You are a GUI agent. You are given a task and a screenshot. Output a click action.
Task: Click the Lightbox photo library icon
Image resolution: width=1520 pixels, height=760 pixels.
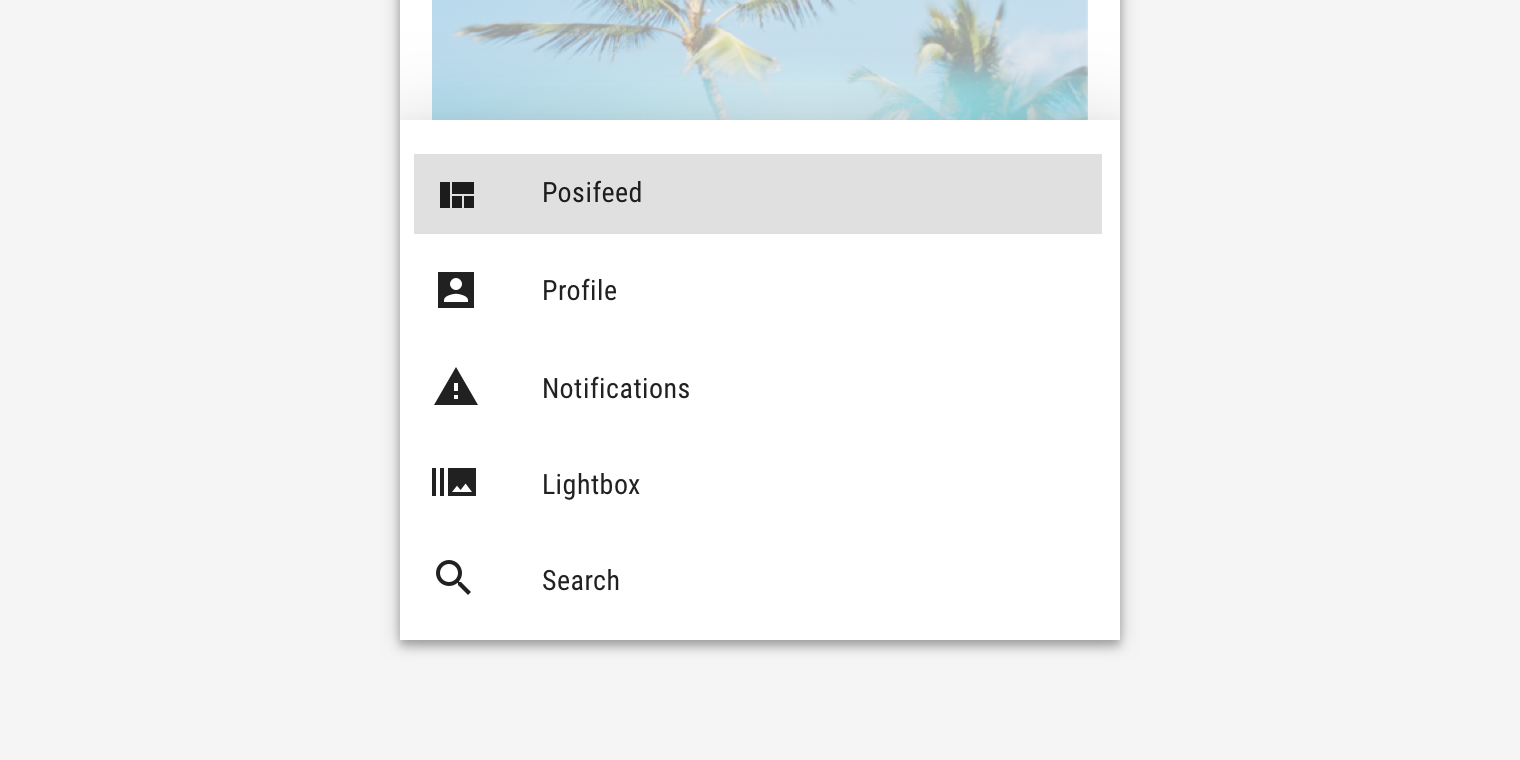[454, 483]
